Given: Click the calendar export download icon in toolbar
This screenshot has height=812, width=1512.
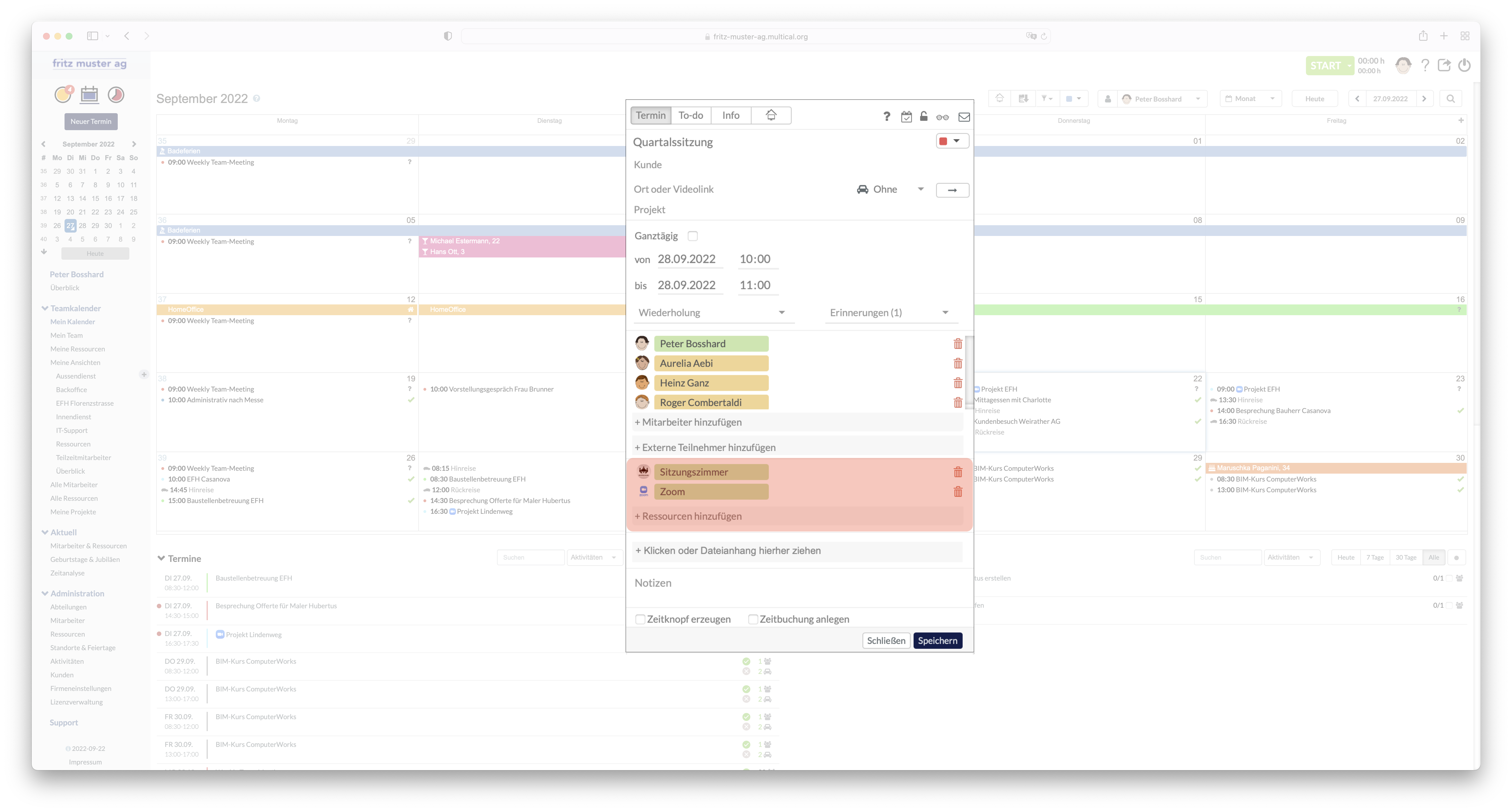Looking at the screenshot, I should (1023, 98).
